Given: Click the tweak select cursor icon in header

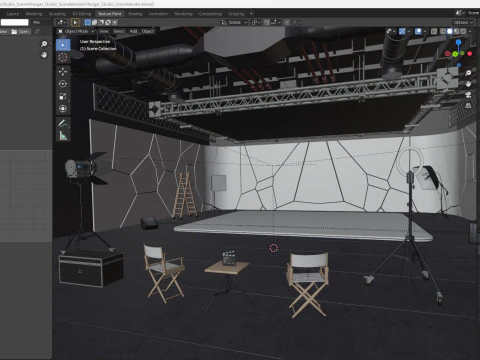Looking at the screenshot, I should pos(75,22).
